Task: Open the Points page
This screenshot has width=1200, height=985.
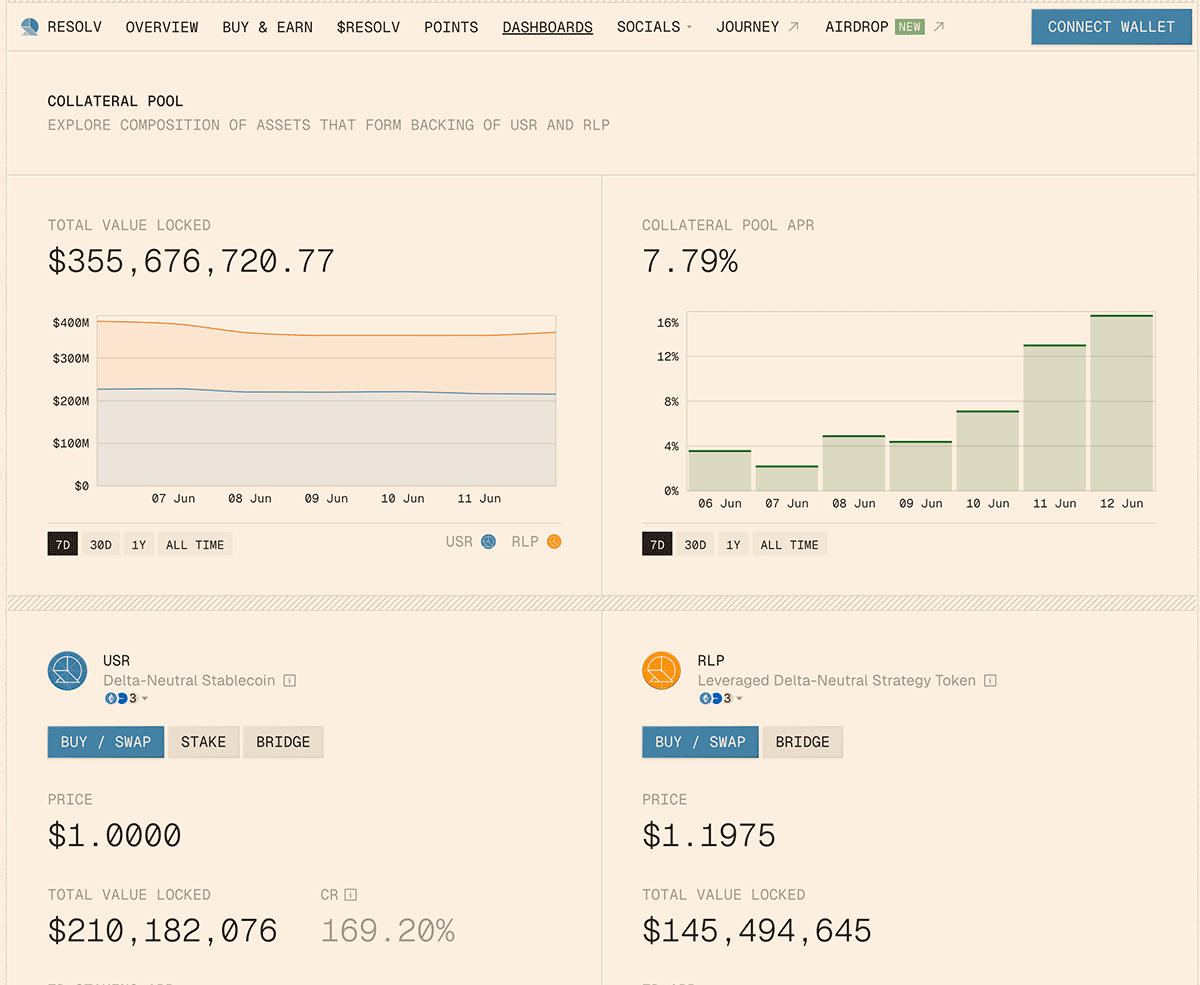Action: tap(451, 27)
